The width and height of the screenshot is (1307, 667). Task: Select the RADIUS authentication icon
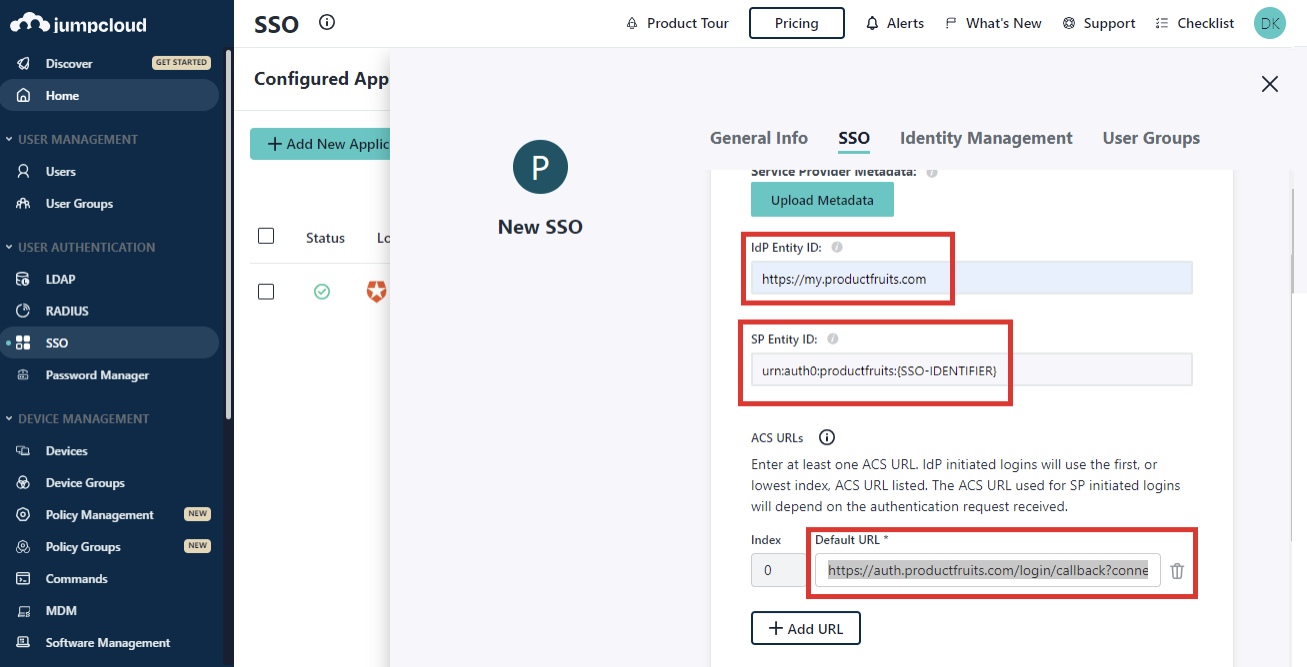click(x=20, y=310)
